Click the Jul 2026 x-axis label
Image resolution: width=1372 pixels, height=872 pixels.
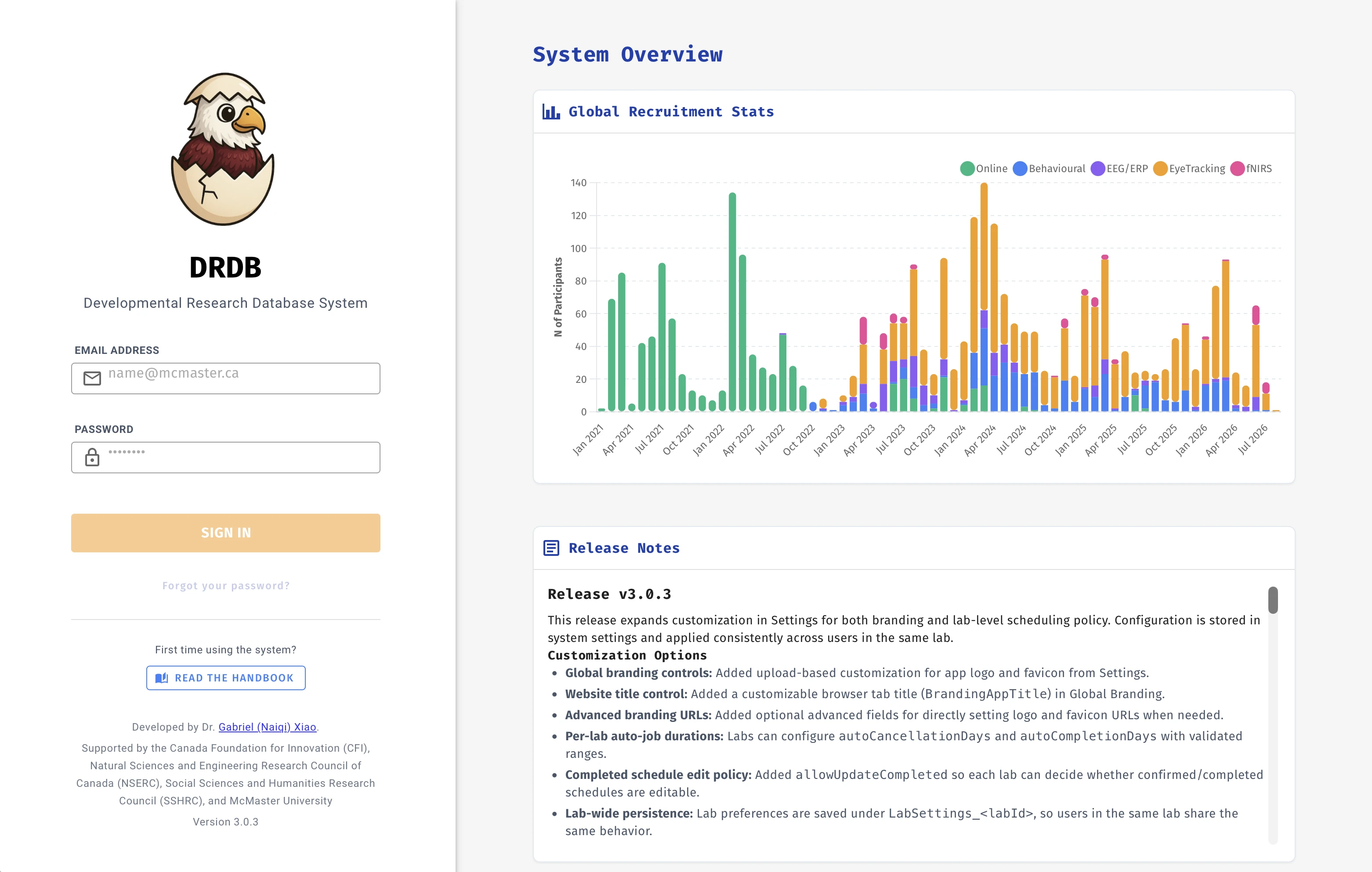pos(1253,439)
